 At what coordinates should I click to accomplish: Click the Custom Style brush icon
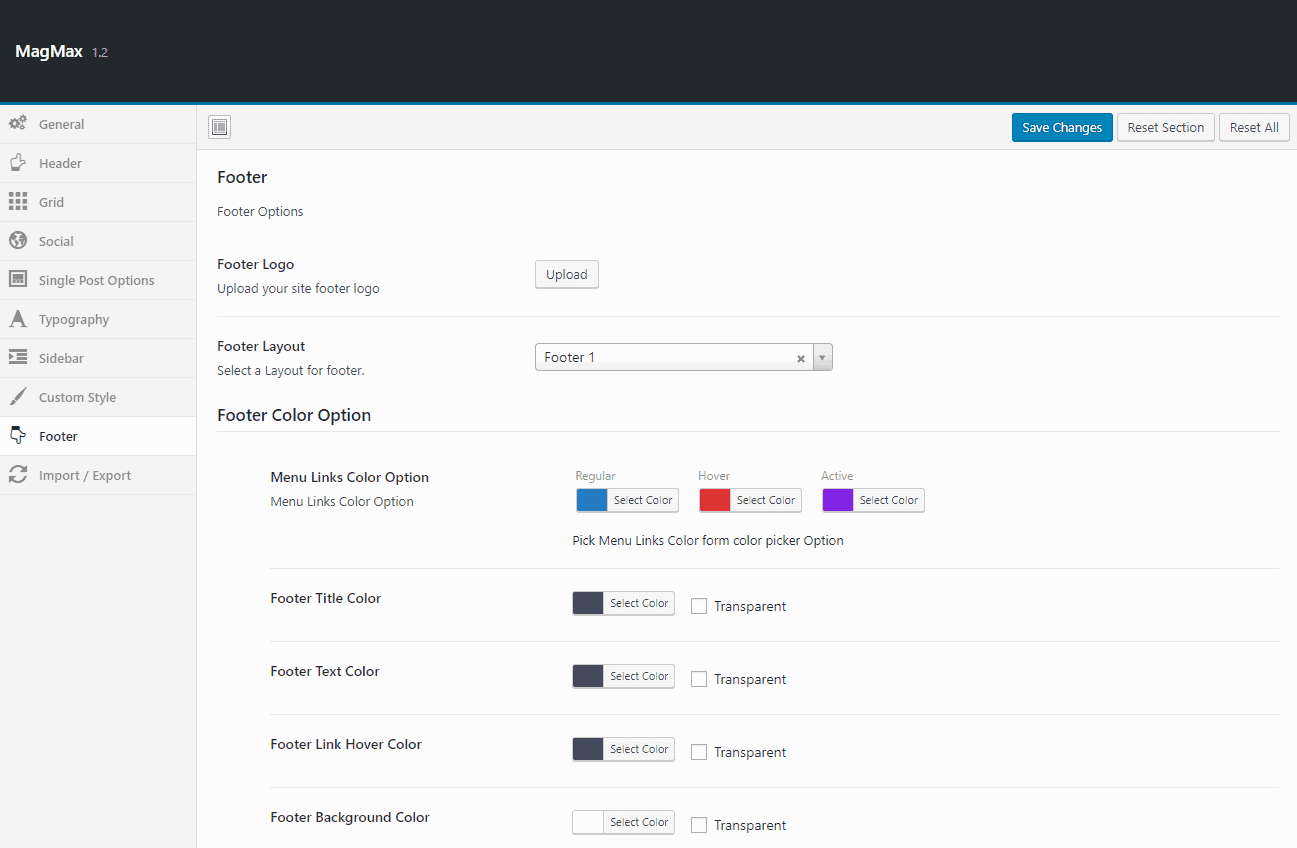coord(18,397)
